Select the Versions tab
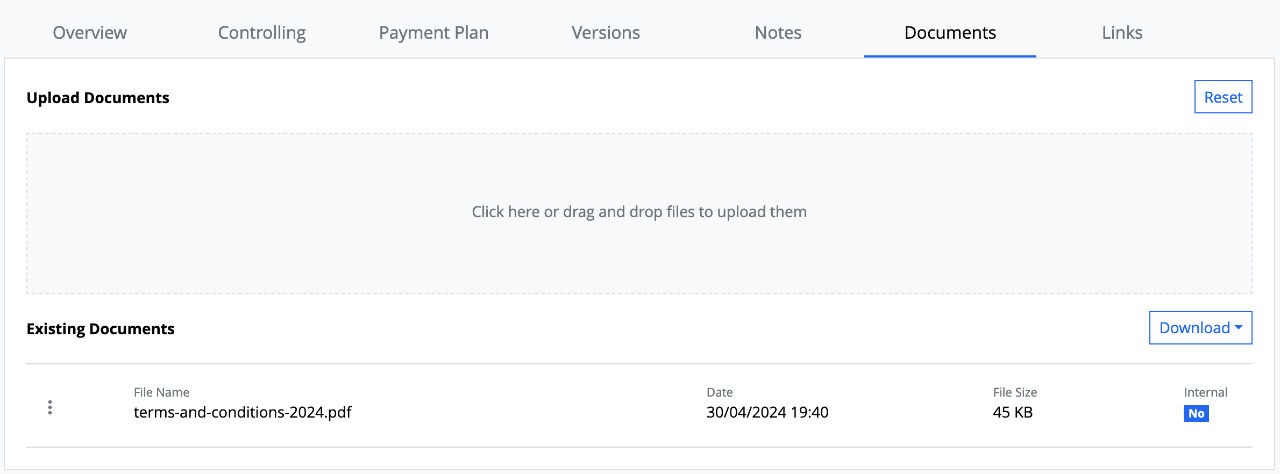1280x474 pixels. (x=606, y=32)
